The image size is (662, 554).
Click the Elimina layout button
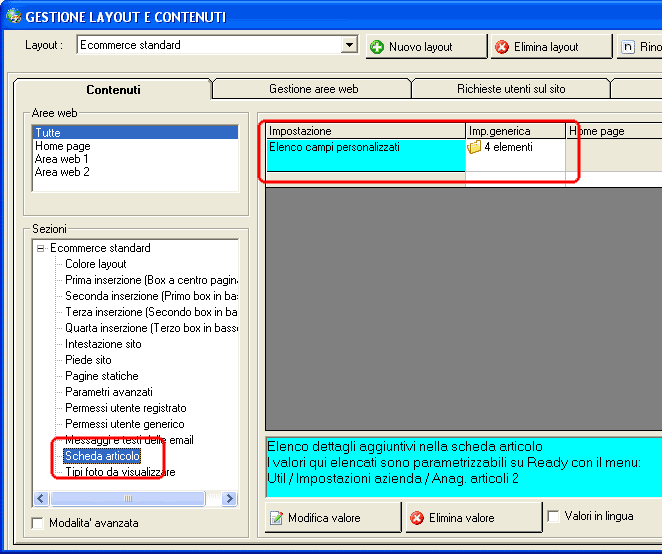click(x=551, y=46)
